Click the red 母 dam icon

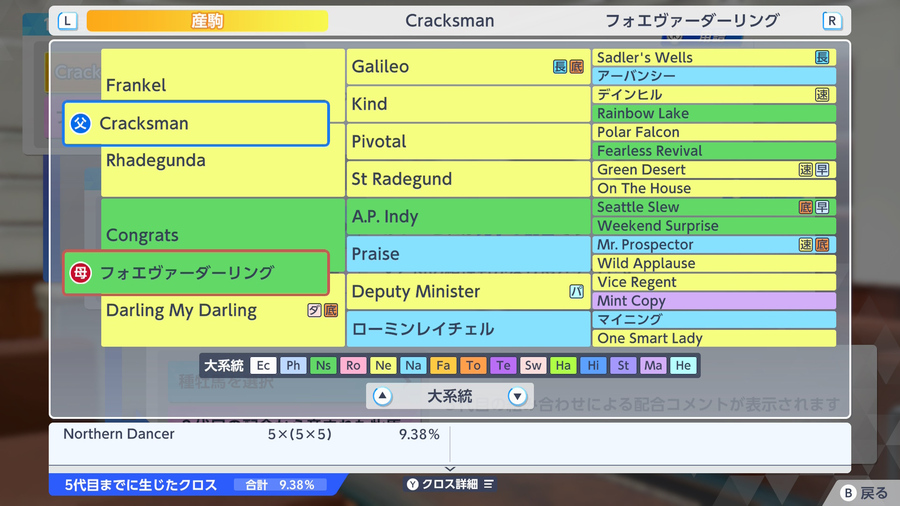81,273
